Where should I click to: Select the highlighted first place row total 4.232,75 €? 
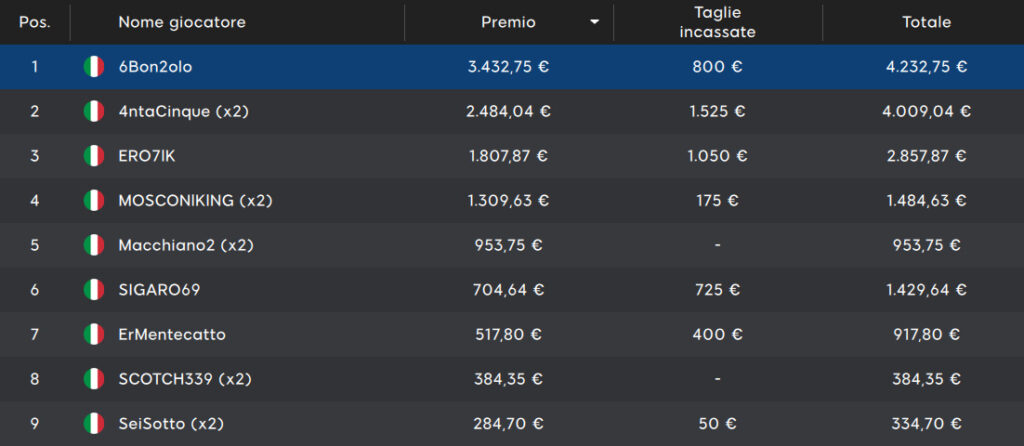tap(927, 67)
